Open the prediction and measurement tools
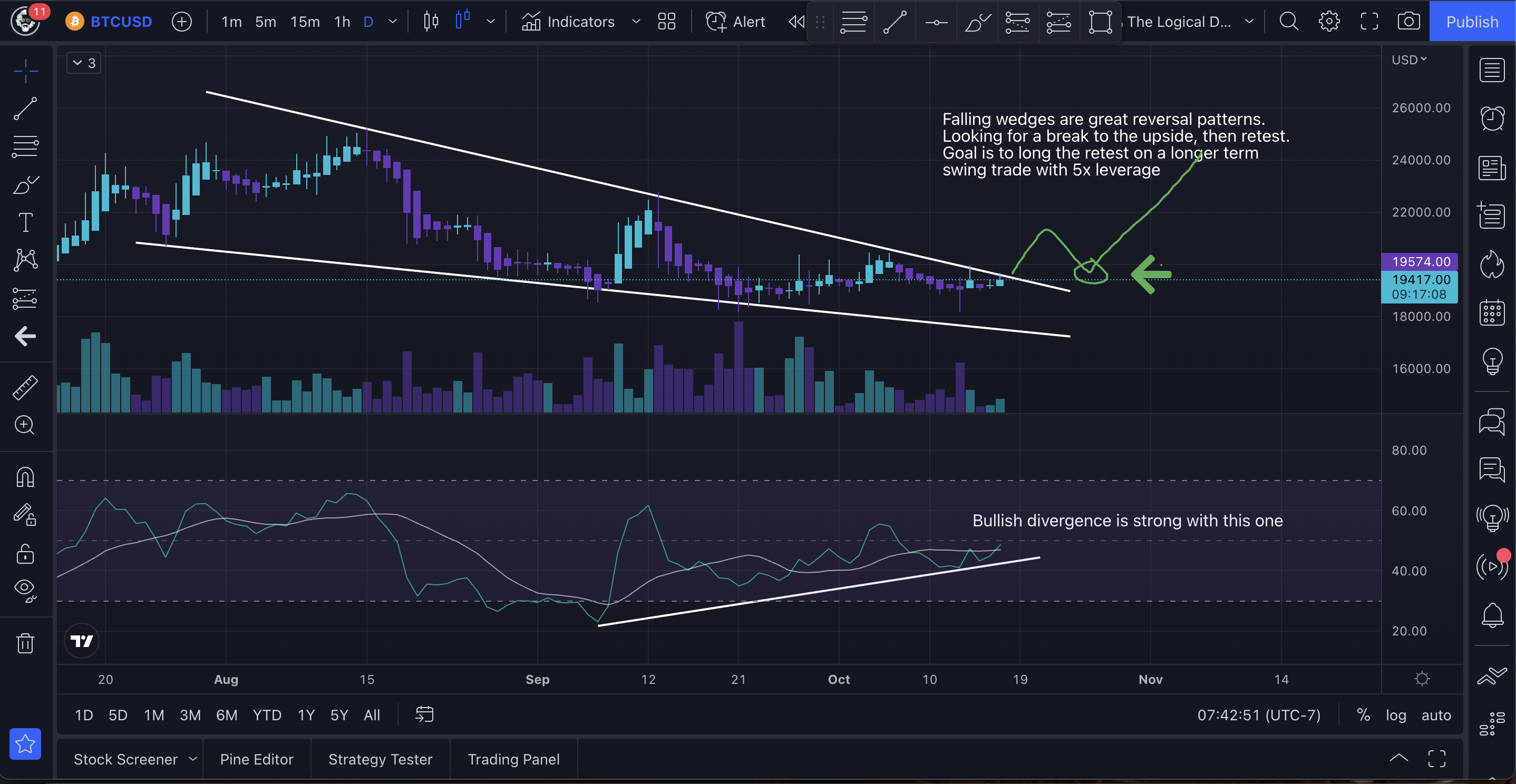The width and height of the screenshot is (1516, 784). pyautogui.click(x=25, y=298)
